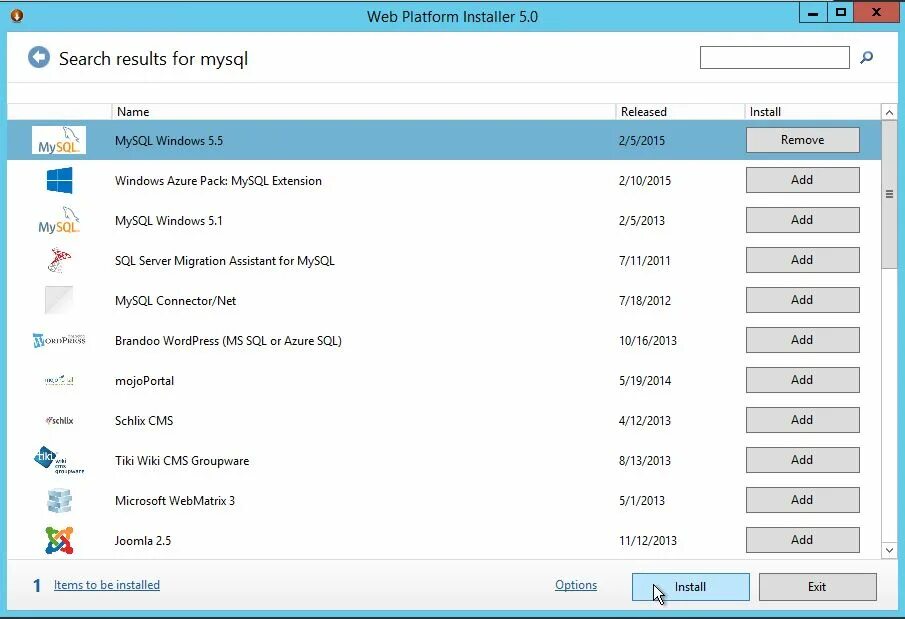Click the release date 5/19/2014

[645, 381]
